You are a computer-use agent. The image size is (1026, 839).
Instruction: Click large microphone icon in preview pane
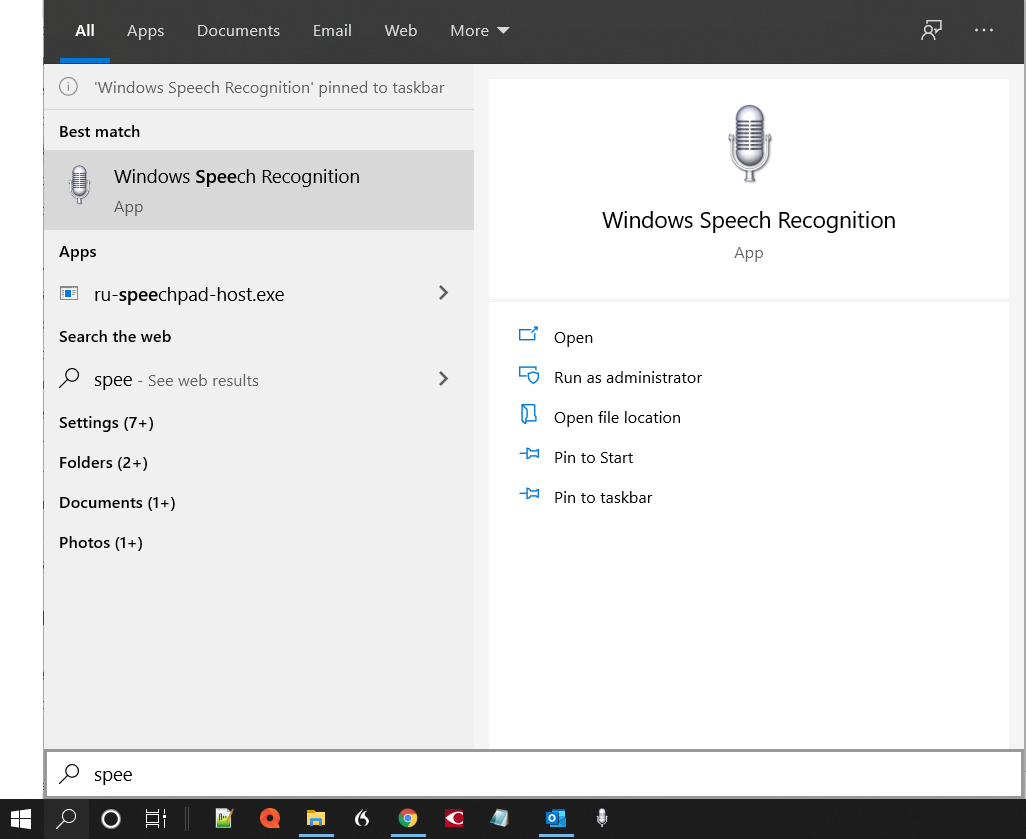point(749,143)
